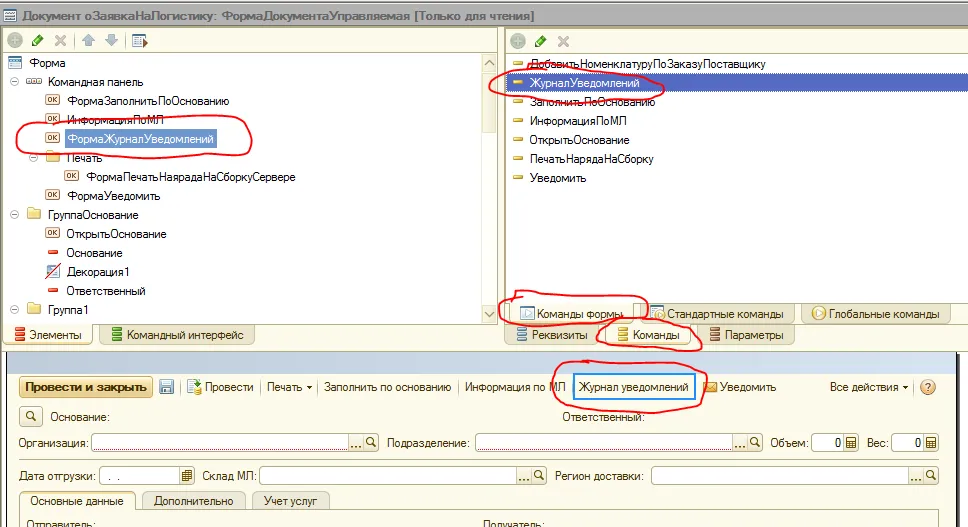
Task: Select ФормаПечатьНарядаНаСборкуСервере tree item
Action: coord(191,176)
